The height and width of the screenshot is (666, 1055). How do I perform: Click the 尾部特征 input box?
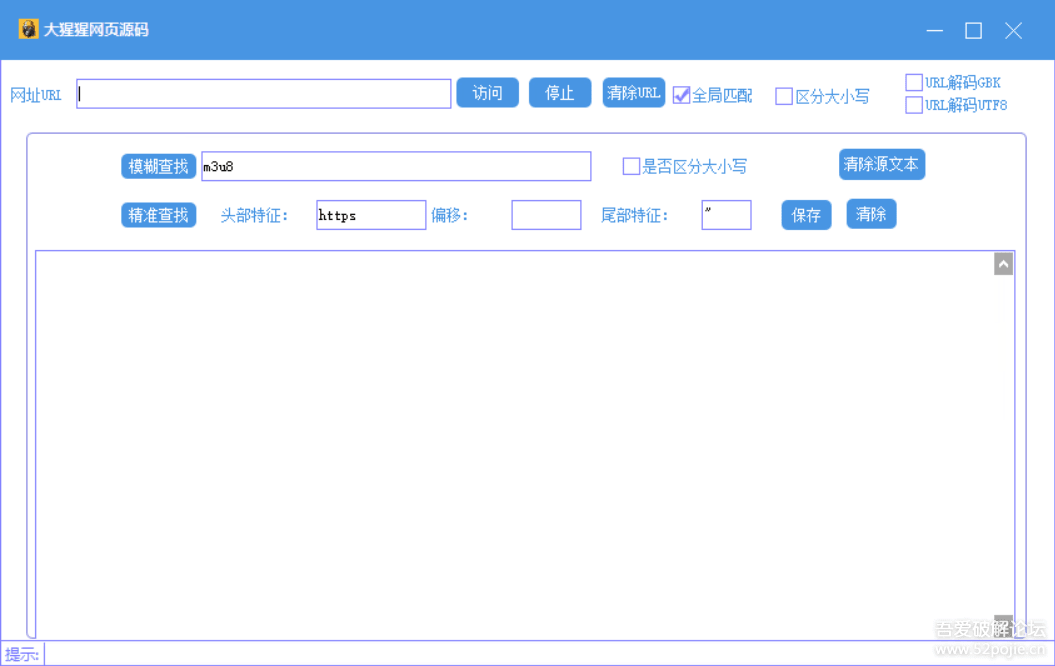(x=726, y=215)
